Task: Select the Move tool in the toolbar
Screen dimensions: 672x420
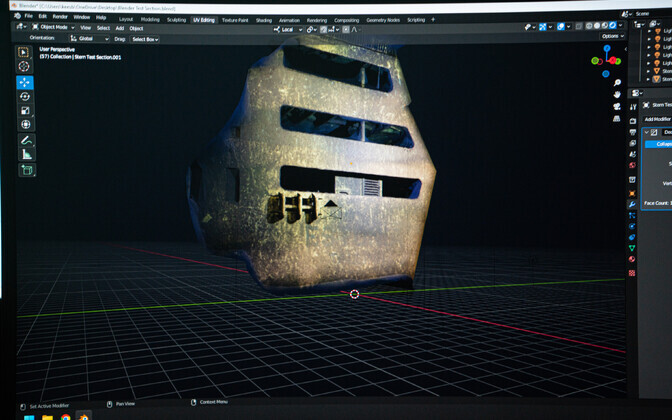Action: pyautogui.click(x=25, y=82)
